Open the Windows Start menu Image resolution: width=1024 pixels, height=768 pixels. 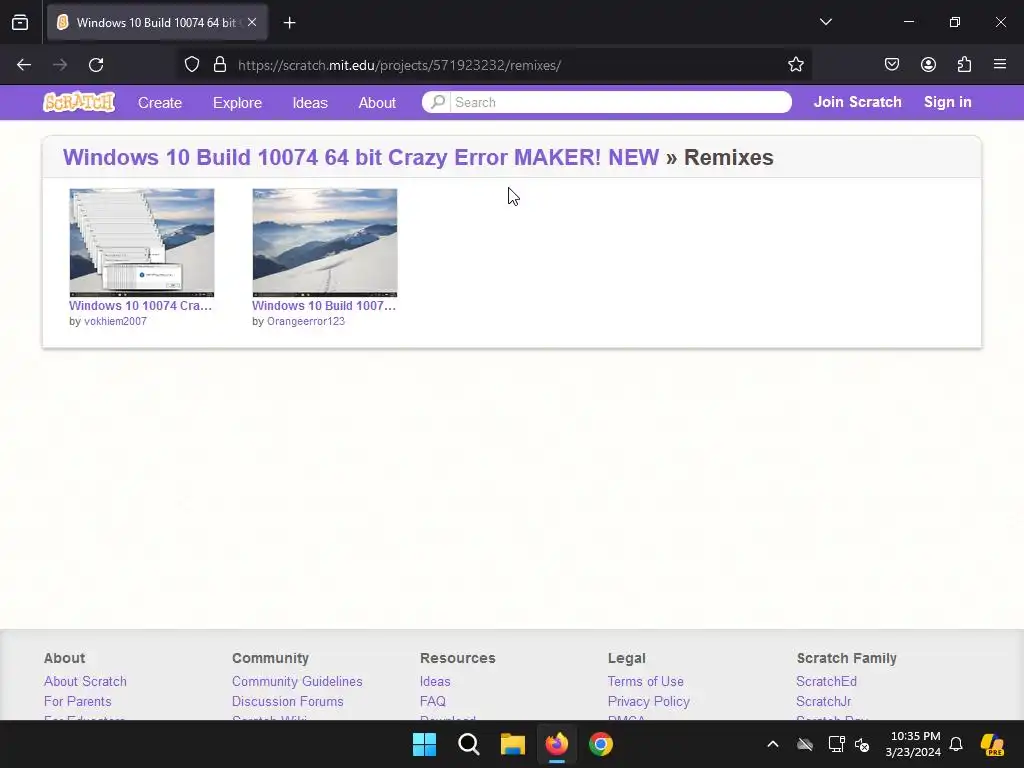(x=424, y=744)
